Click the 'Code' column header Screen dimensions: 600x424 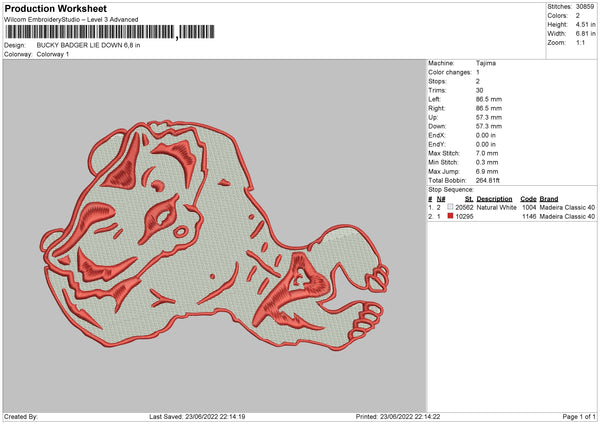528,199
